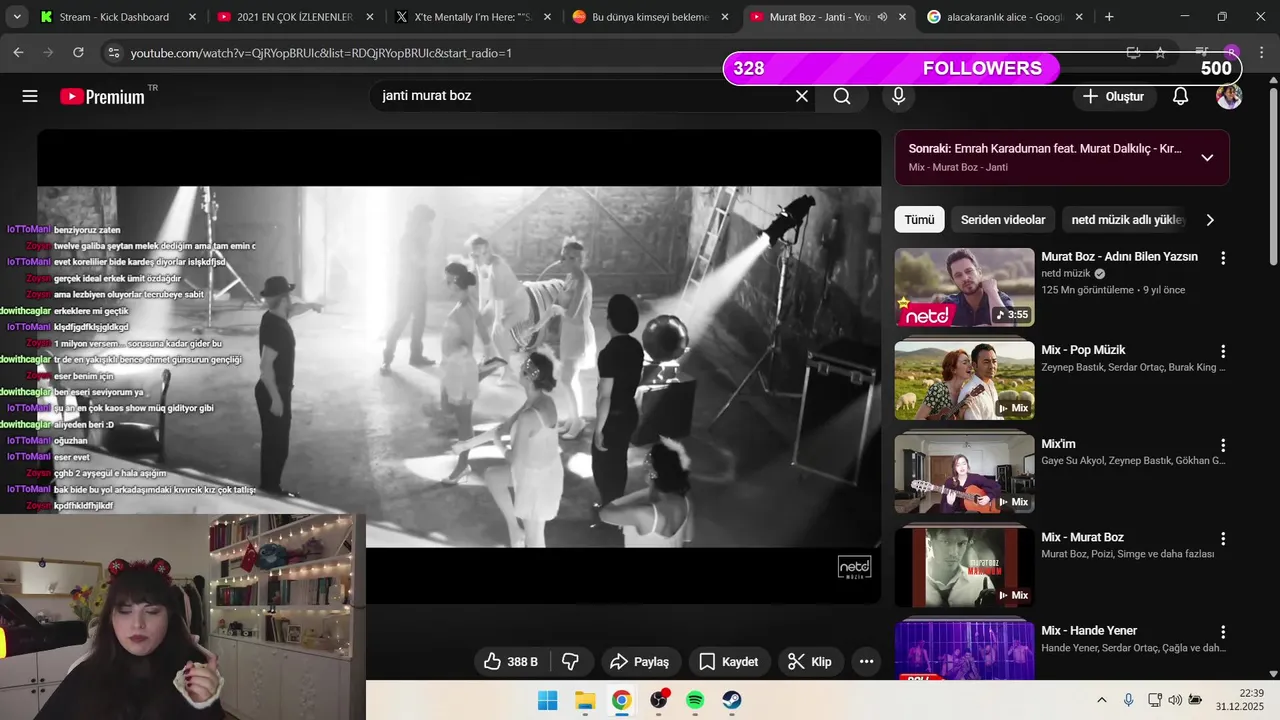1280x720 pixels.
Task: Open Mix'im playlist thumbnail
Action: 964,473
